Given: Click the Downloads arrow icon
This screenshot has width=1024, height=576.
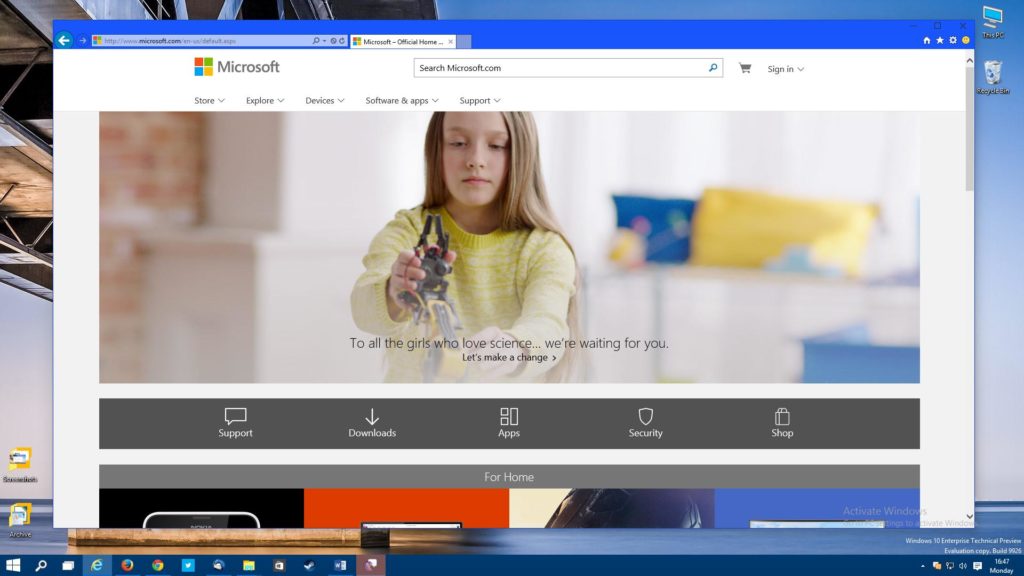Looking at the screenshot, I should coord(372,416).
